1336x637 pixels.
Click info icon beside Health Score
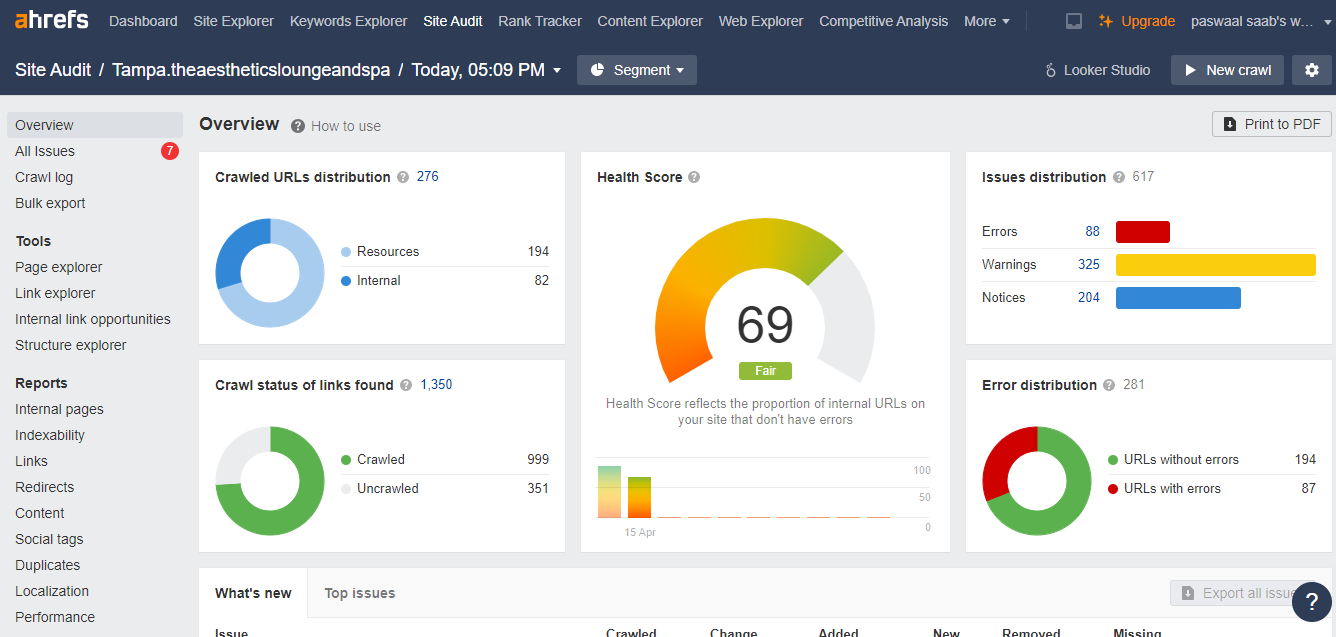(x=694, y=177)
